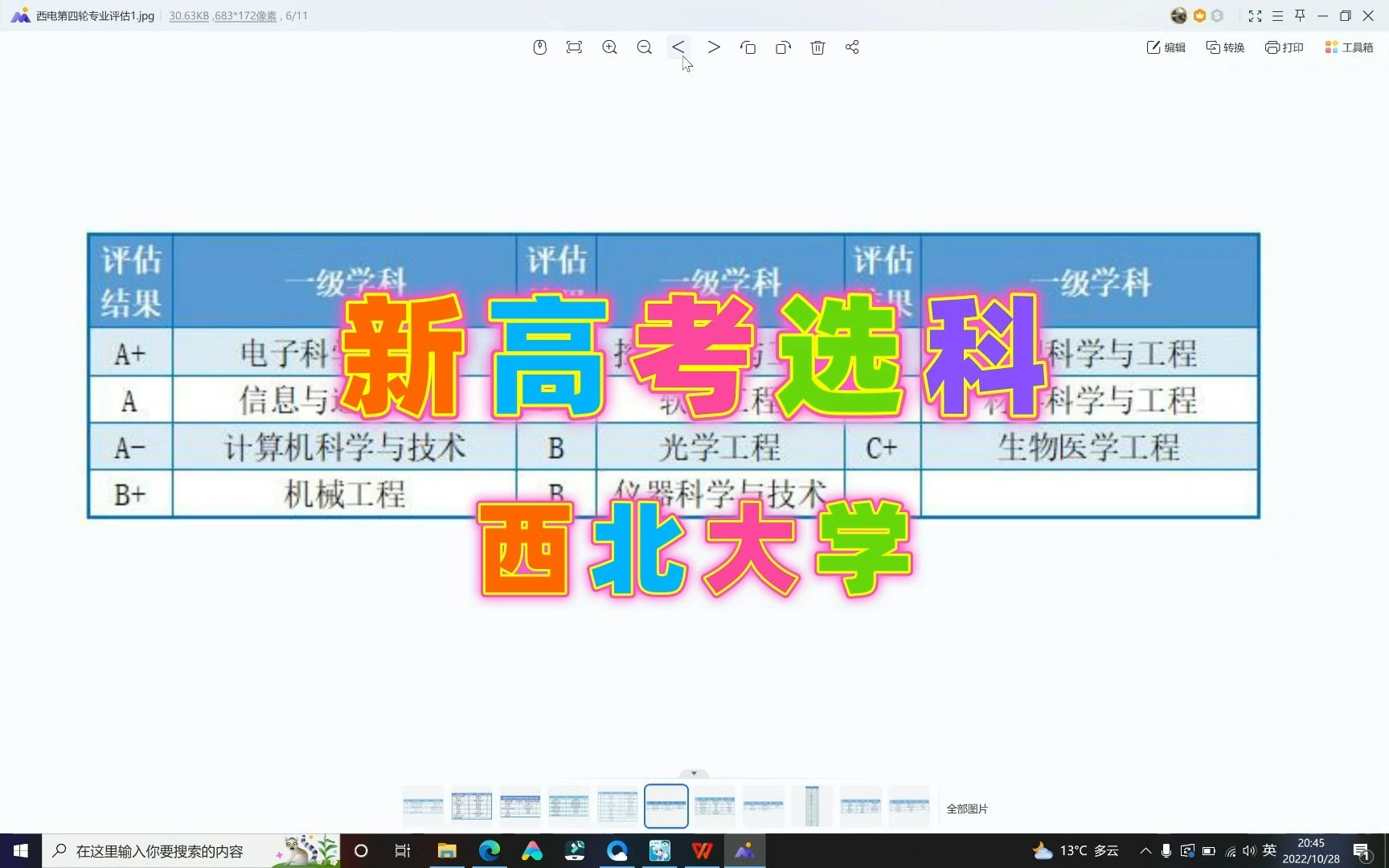1389x868 pixels.
Task: Delete the image with trash icon
Action: pyautogui.click(x=817, y=47)
